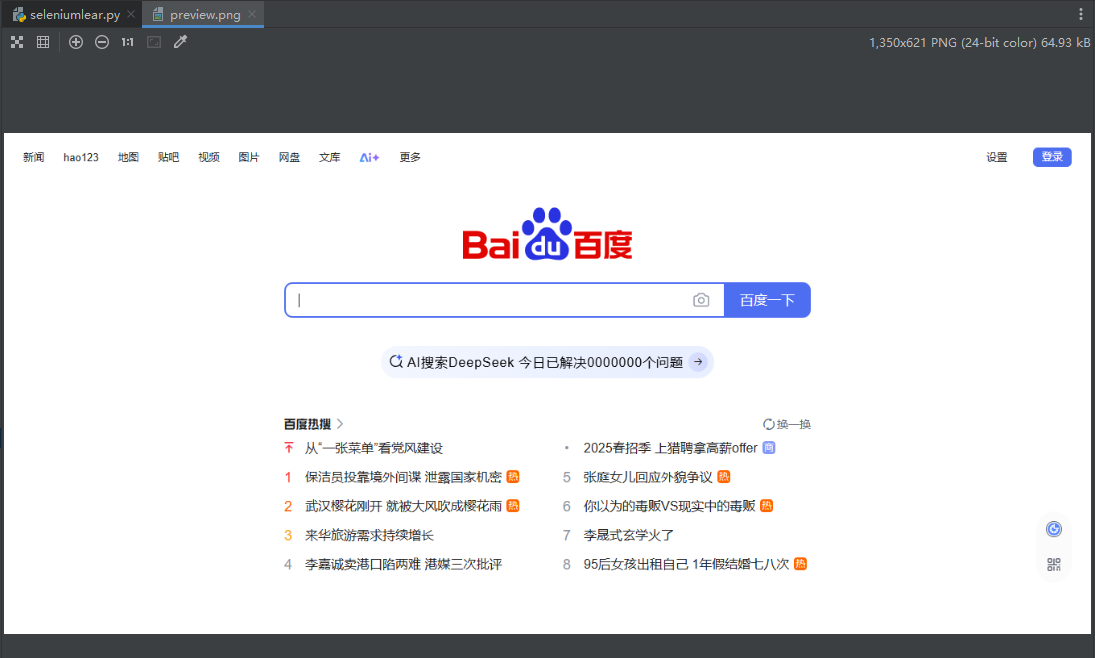Click the image file icon on preview.png tab
1095x658 pixels.
pyautogui.click(x=158, y=15)
